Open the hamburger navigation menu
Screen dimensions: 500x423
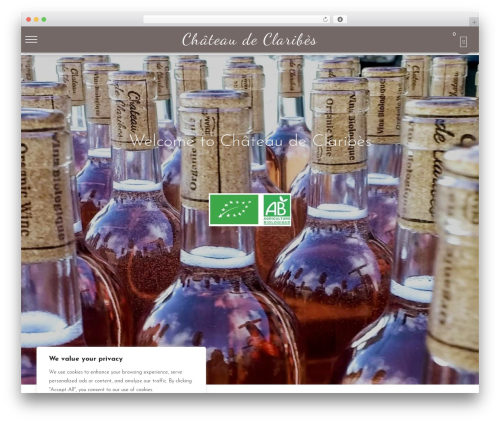pos(31,39)
